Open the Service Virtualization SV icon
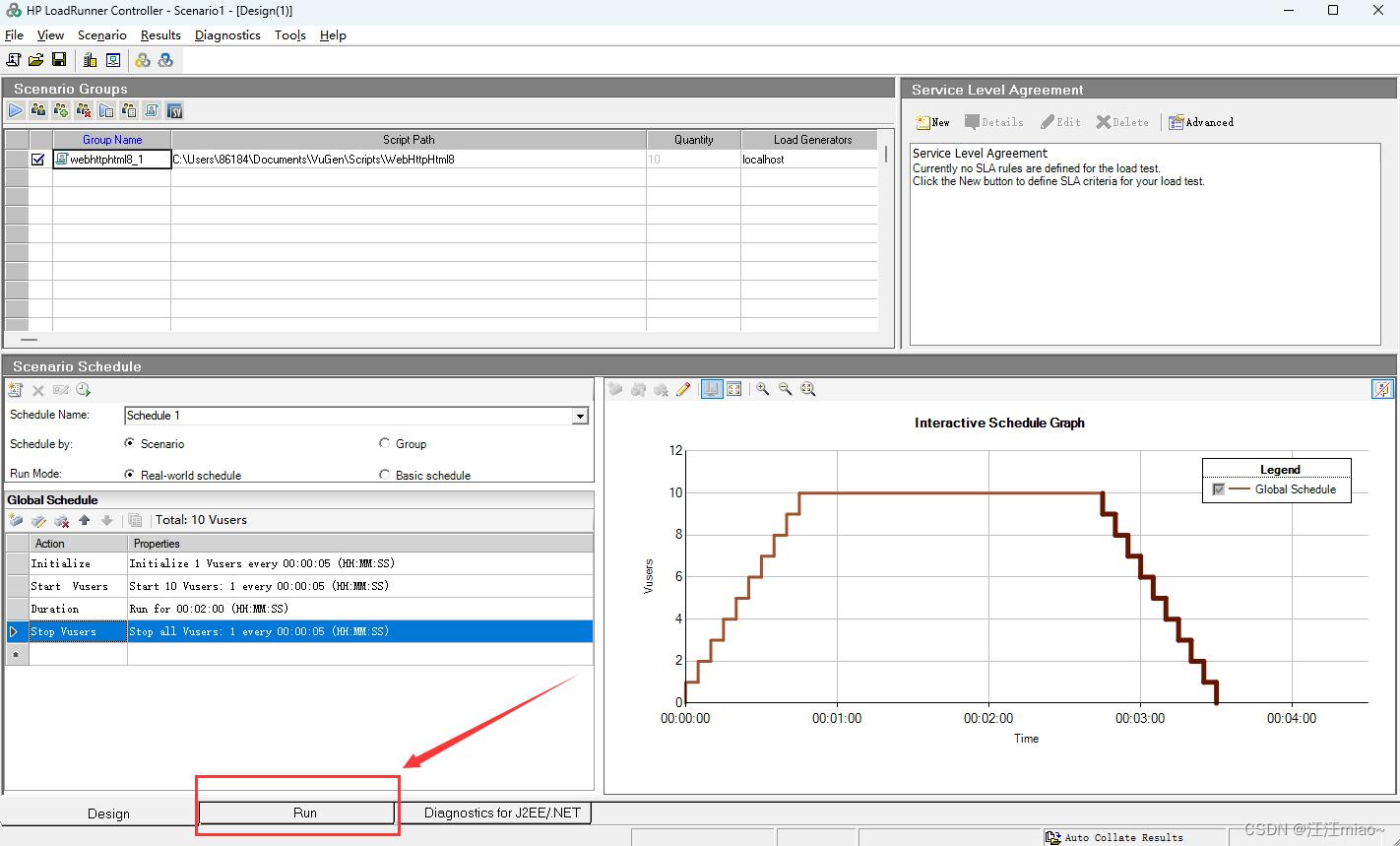This screenshot has height=846, width=1400. click(x=174, y=110)
